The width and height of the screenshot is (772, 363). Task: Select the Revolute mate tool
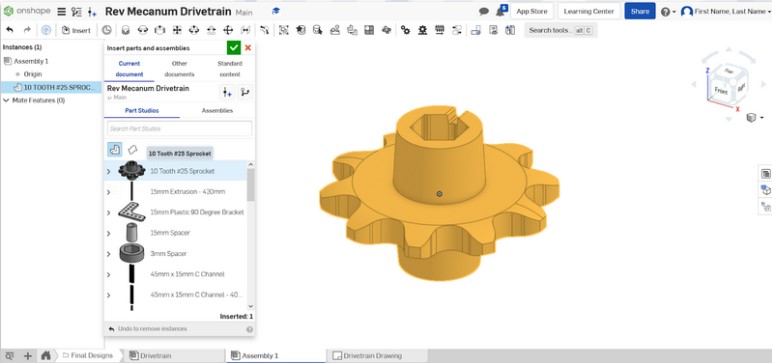point(143,30)
